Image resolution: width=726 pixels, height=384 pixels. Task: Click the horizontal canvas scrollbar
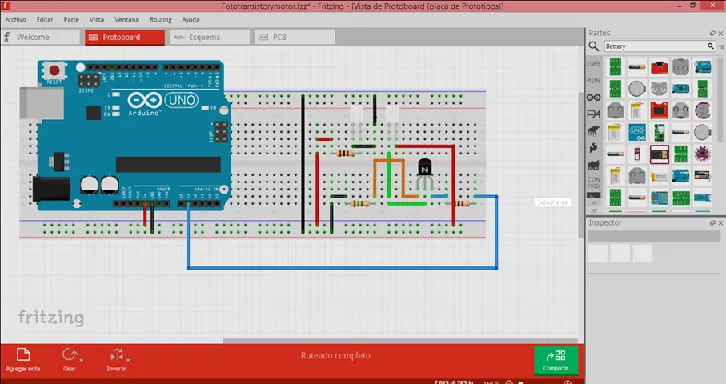400,340
